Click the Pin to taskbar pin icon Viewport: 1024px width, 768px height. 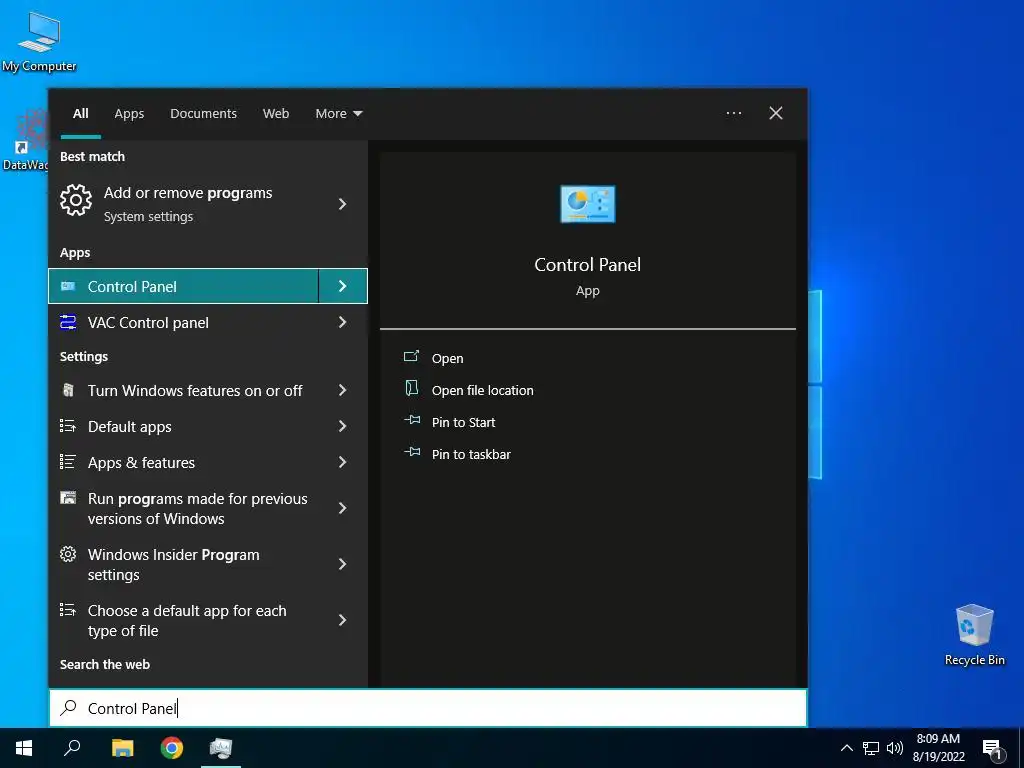point(412,452)
